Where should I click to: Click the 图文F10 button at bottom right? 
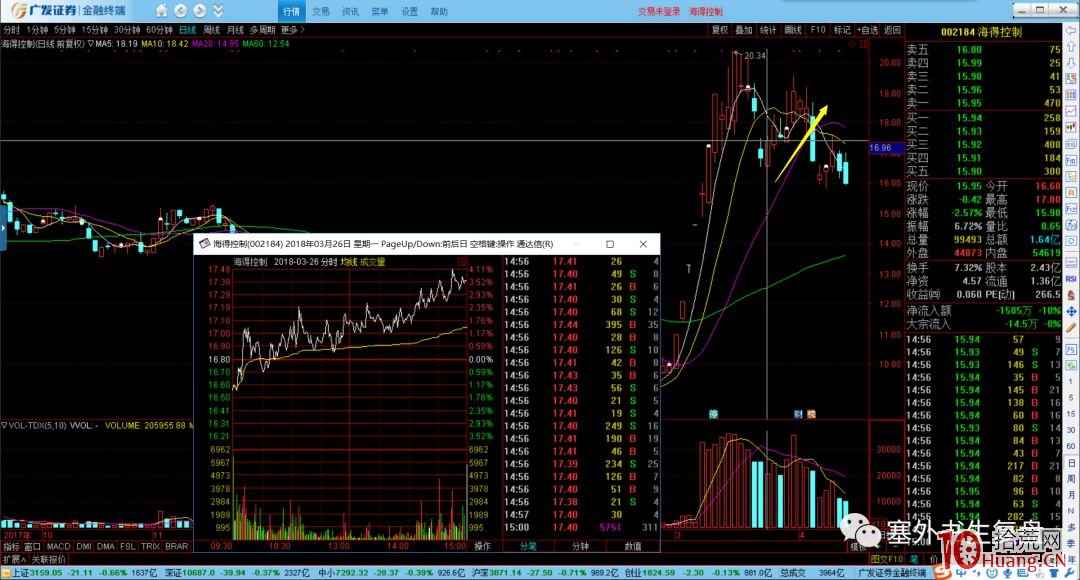pyautogui.click(x=886, y=559)
